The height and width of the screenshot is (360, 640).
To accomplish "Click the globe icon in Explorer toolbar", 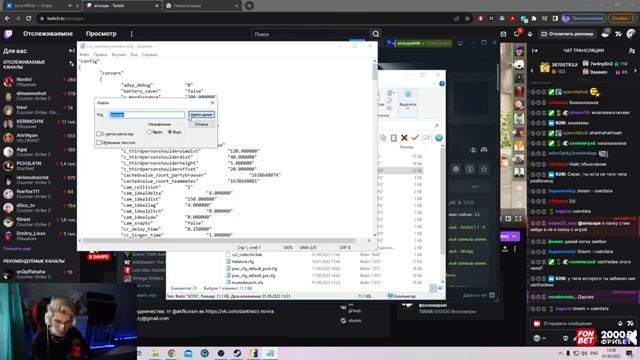I will tap(439, 138).
